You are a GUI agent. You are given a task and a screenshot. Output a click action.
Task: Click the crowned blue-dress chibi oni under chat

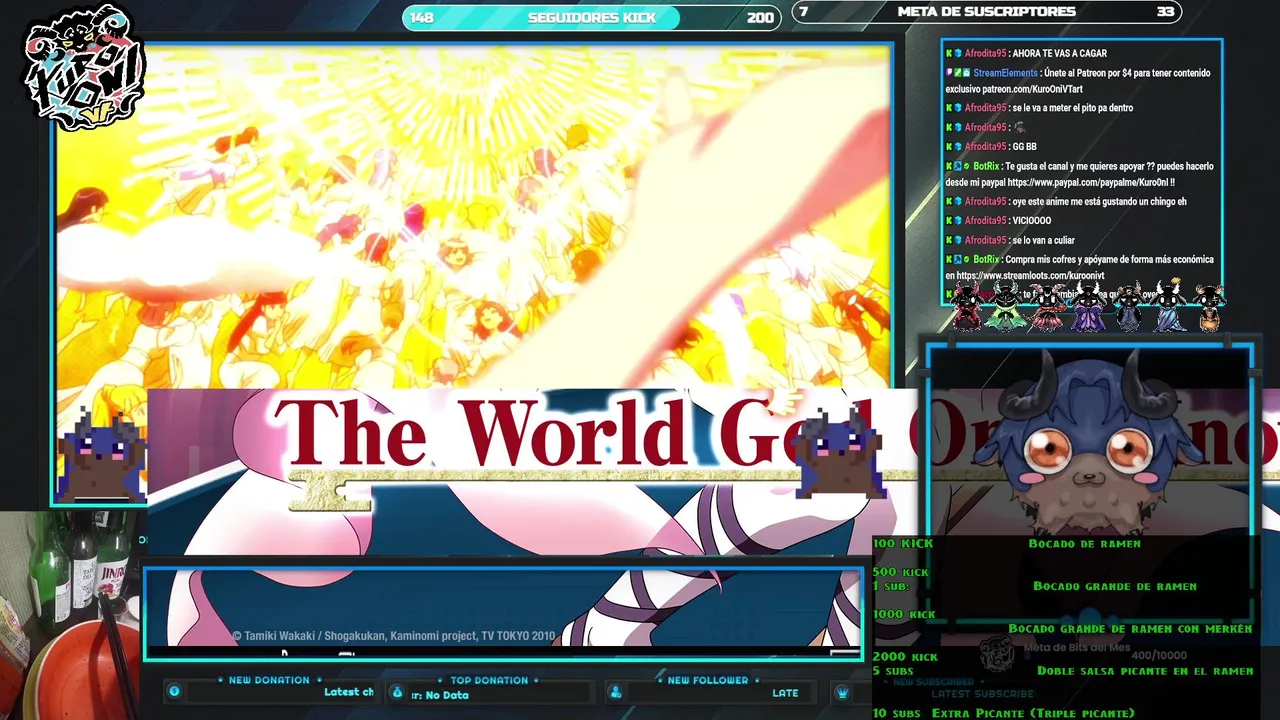[1170, 305]
